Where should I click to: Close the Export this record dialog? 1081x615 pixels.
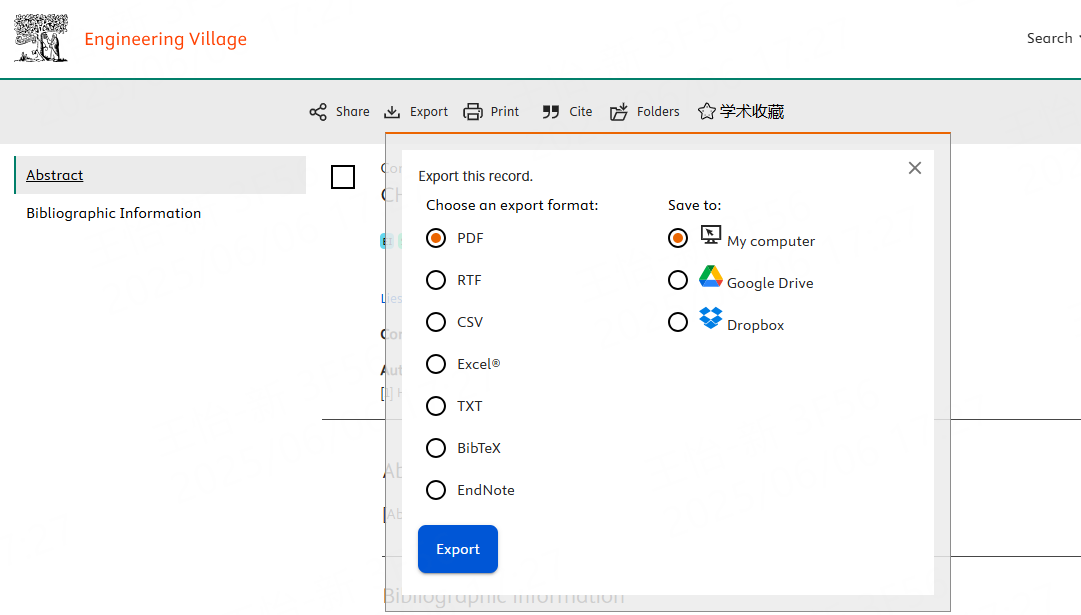(x=915, y=168)
